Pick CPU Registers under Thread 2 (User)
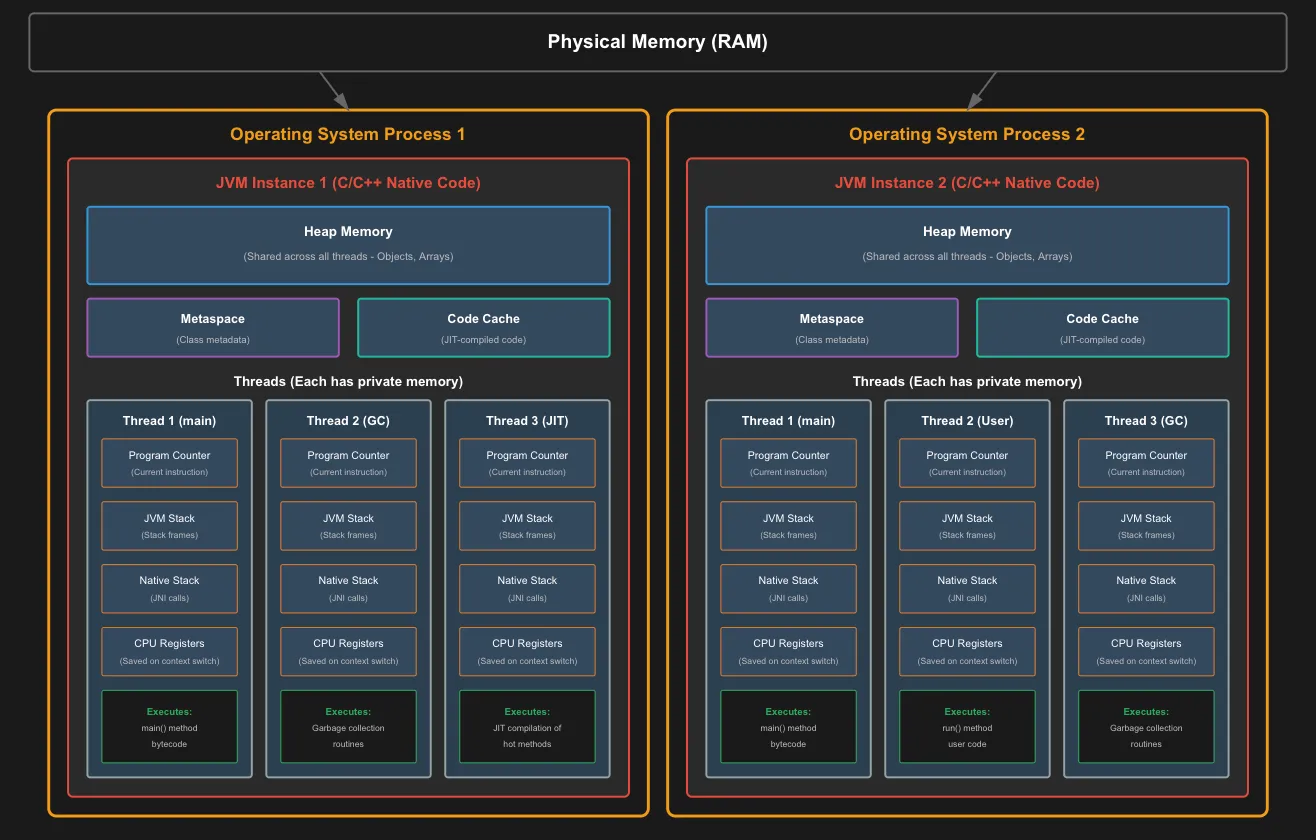The image size is (1316, 840). [967, 651]
